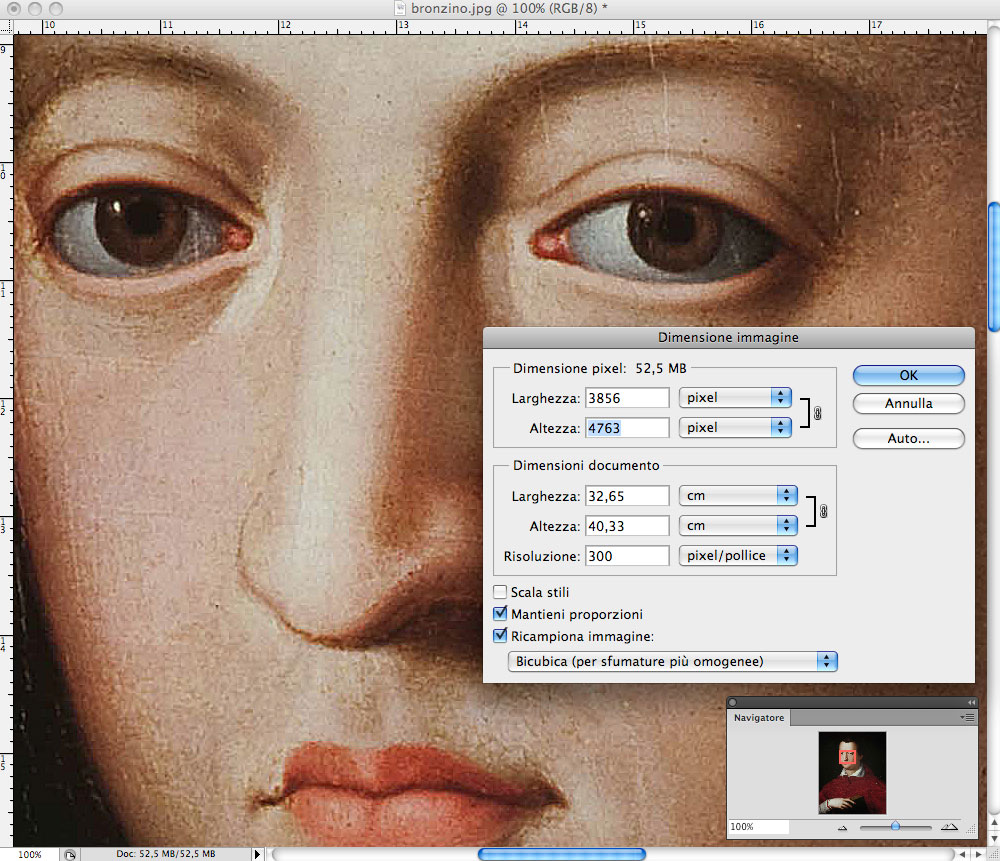Open pixel Larghezza unit dropdown
This screenshot has height=861, width=1000.
click(735, 397)
